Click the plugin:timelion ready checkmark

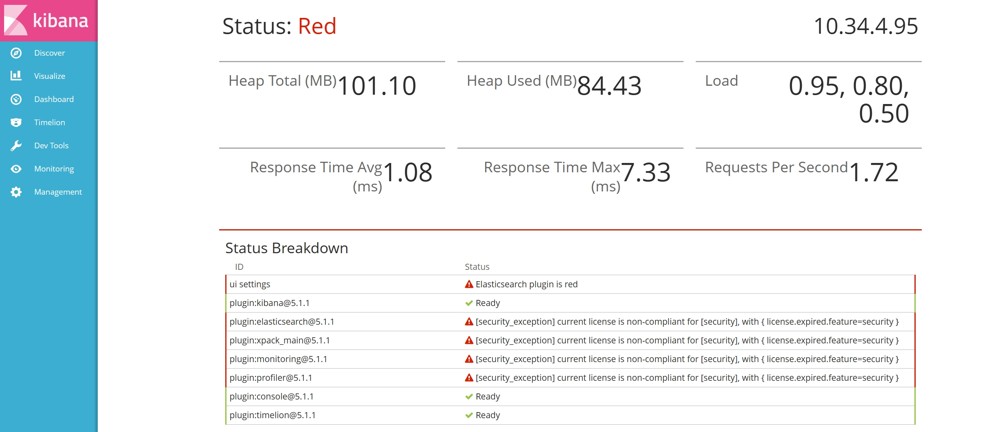[469, 415]
